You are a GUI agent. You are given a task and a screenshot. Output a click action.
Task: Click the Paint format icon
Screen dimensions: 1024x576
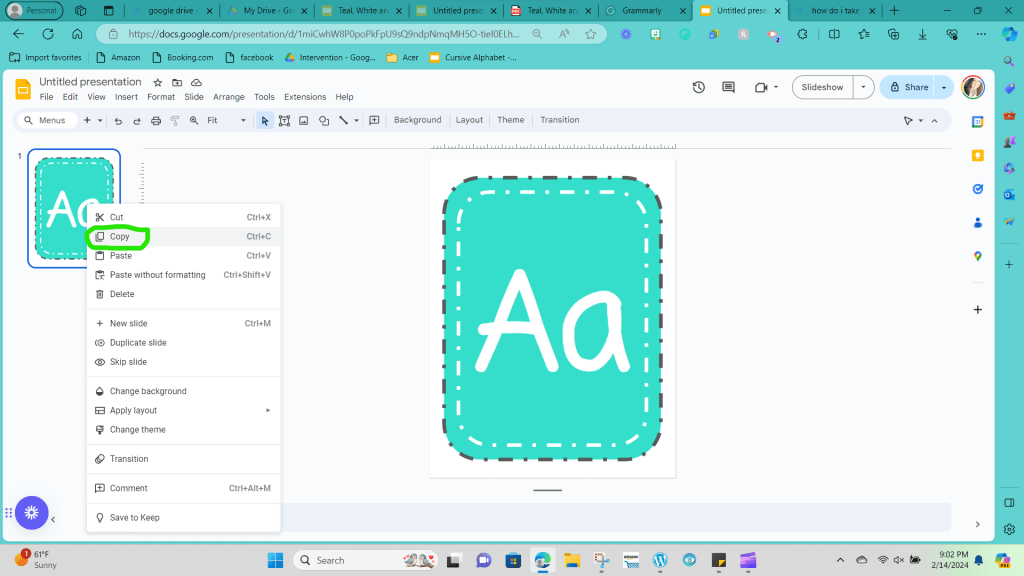pos(174,121)
